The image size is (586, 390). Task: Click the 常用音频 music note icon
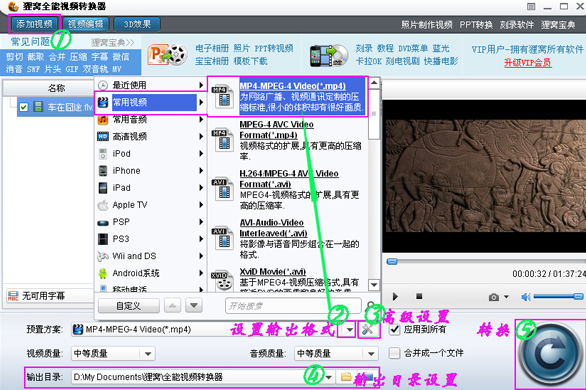[x=103, y=120]
